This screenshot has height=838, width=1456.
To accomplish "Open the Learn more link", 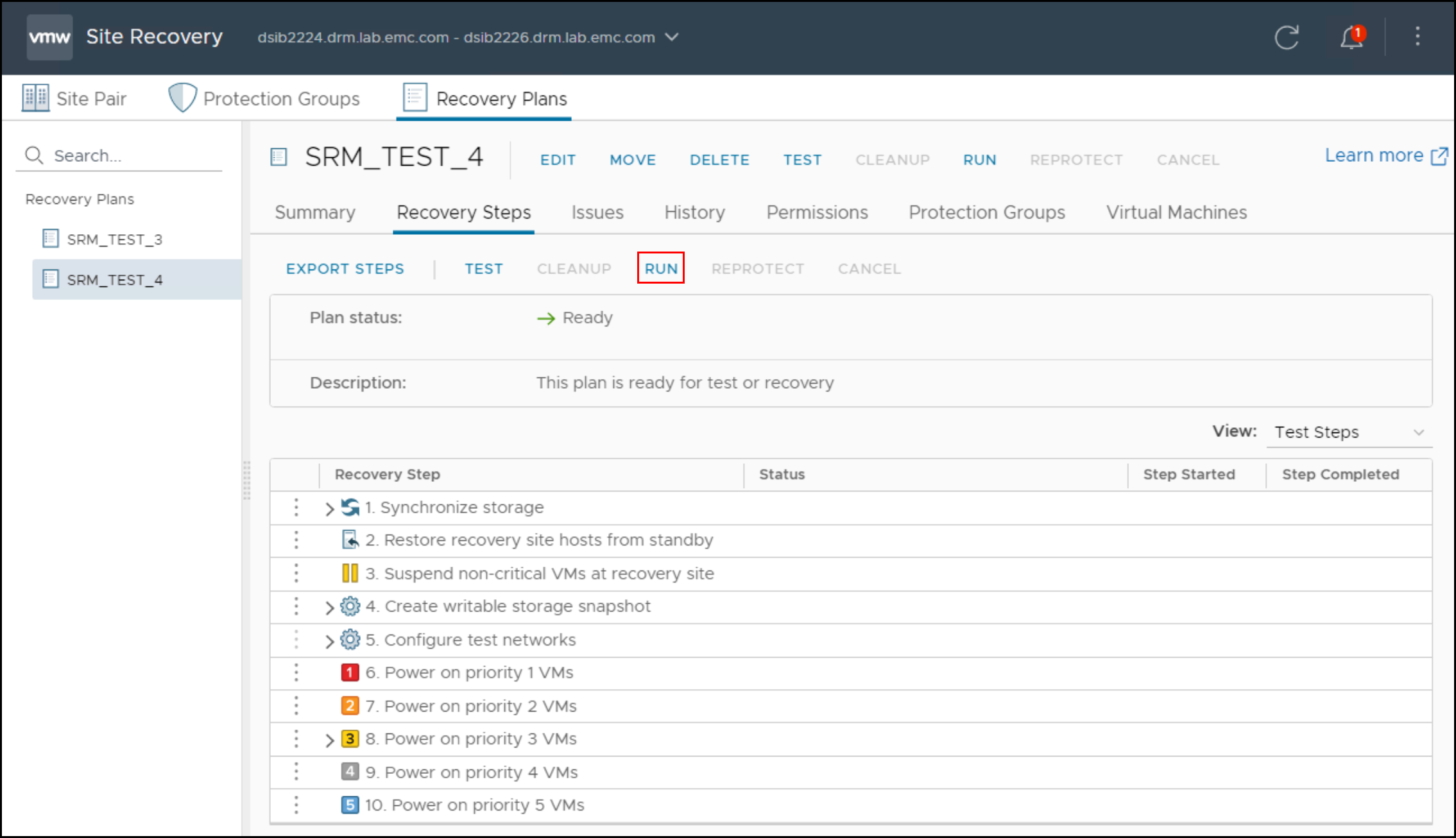I will (x=1387, y=155).
